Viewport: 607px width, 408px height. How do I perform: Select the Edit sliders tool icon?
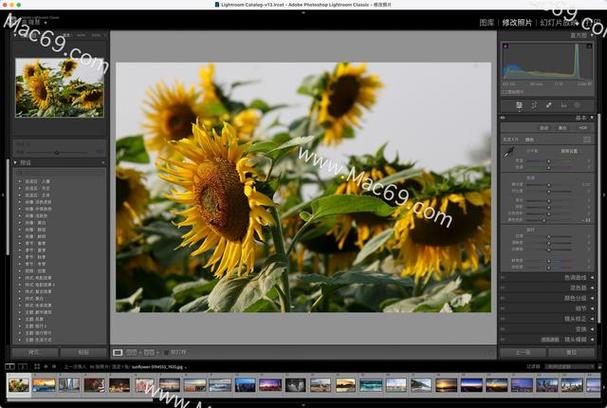point(519,105)
